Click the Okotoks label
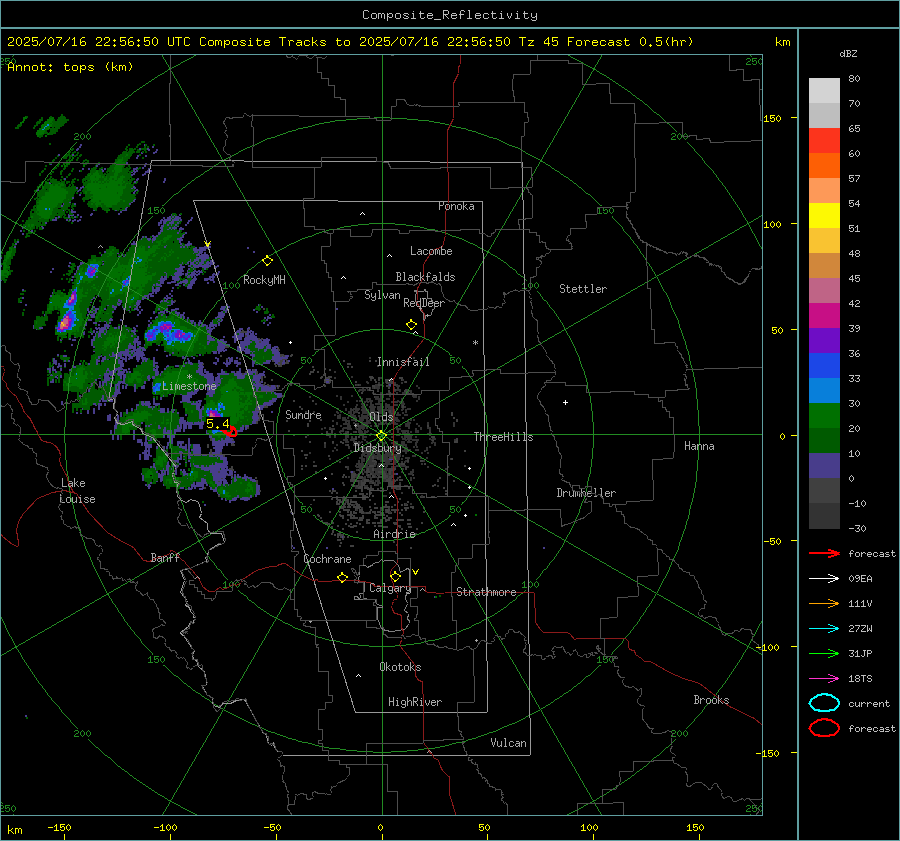 point(400,667)
